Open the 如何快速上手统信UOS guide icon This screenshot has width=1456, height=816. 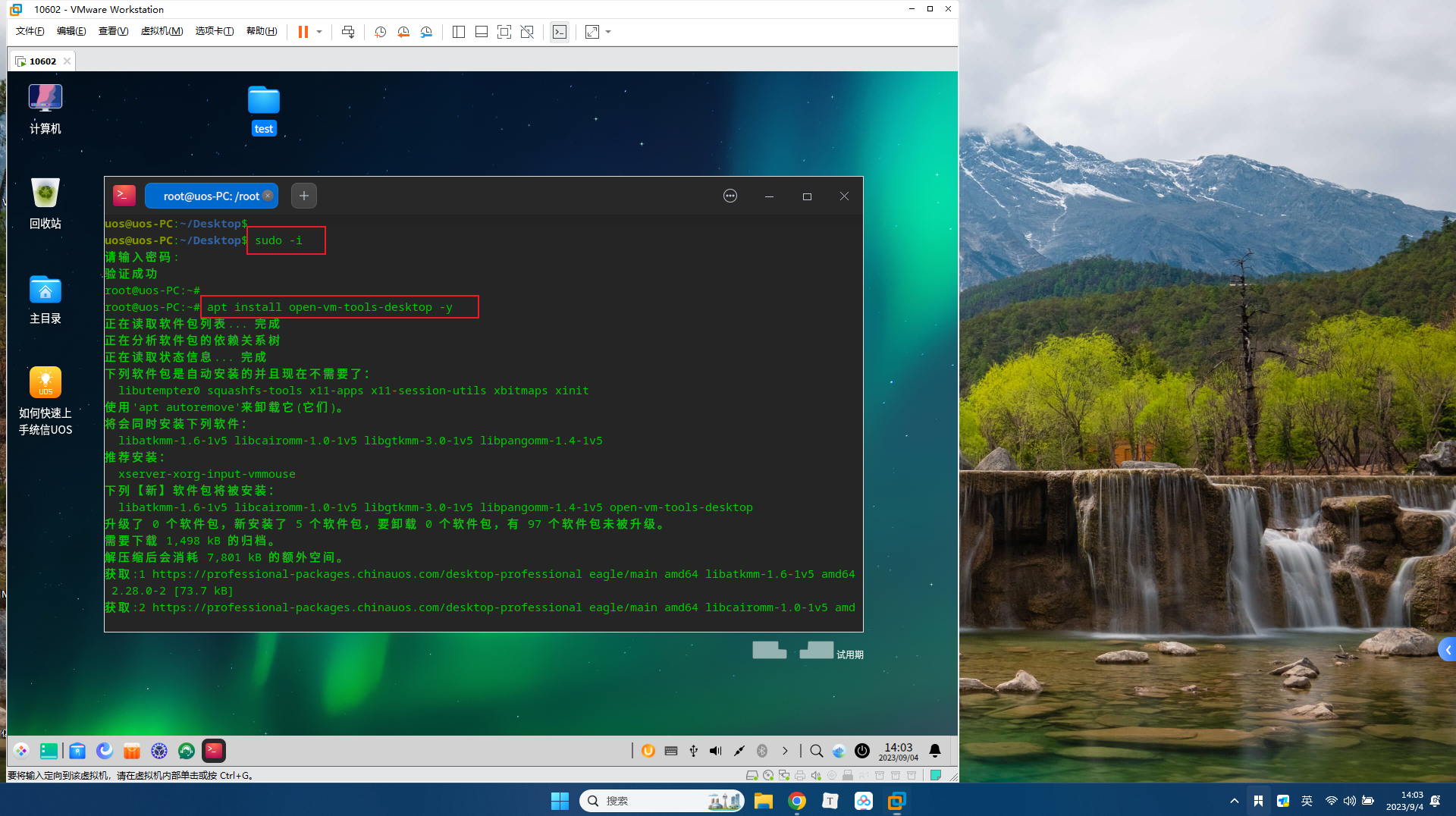[x=45, y=401]
